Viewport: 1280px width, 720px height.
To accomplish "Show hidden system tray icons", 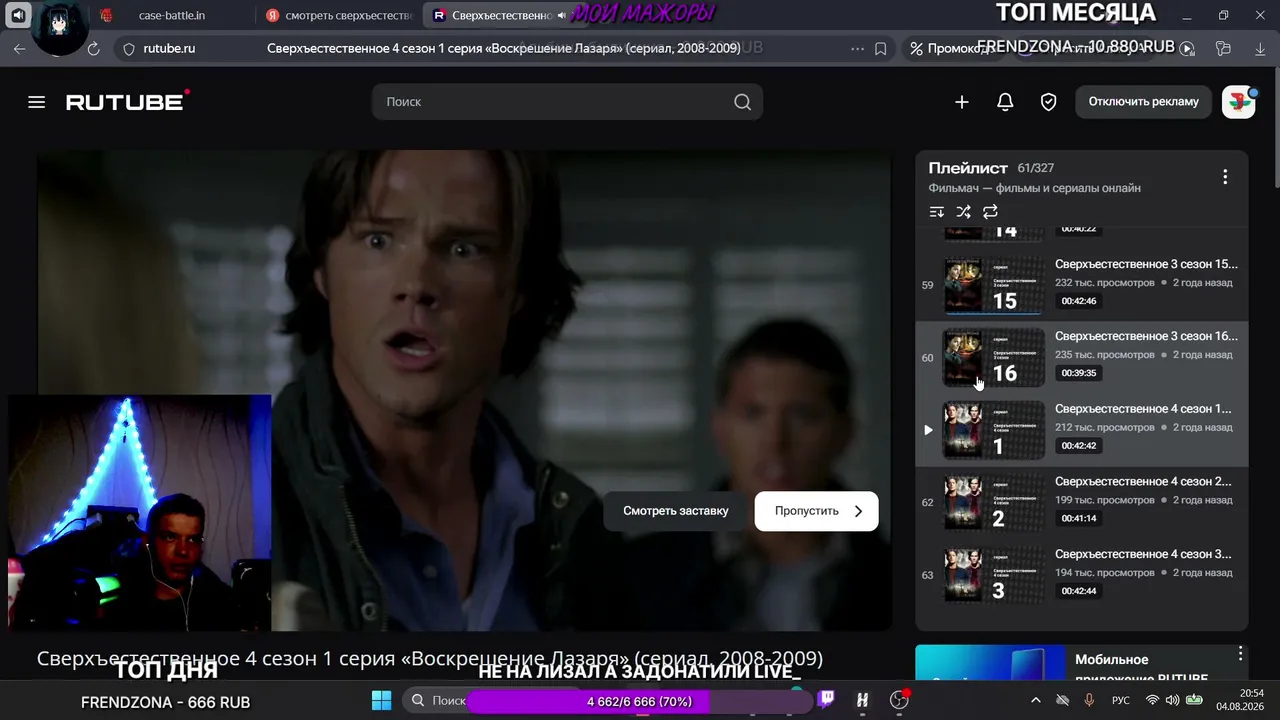I will (x=1036, y=701).
